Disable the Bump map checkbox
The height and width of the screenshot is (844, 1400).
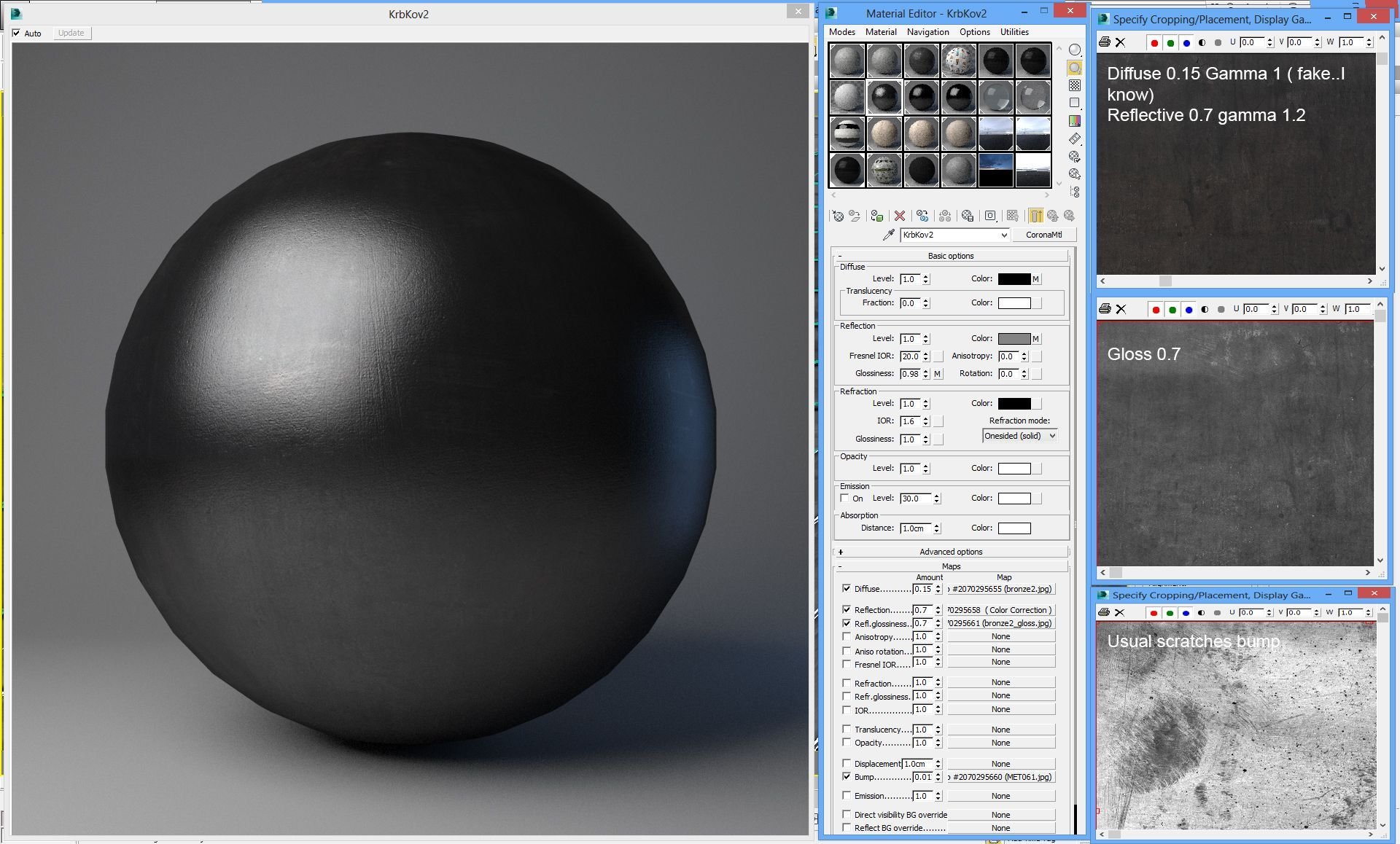[x=846, y=777]
